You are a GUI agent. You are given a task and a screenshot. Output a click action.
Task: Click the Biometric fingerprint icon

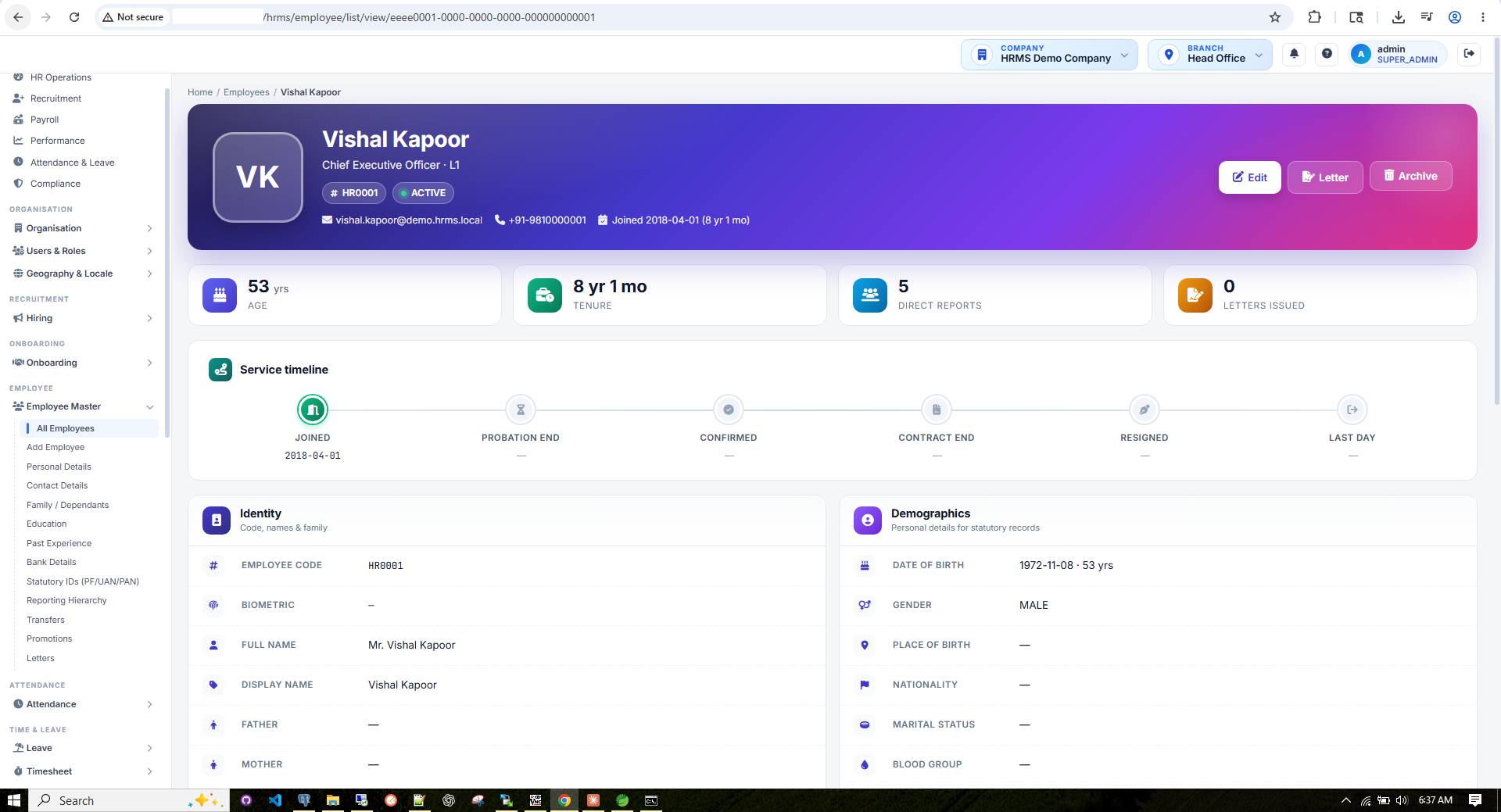point(213,605)
